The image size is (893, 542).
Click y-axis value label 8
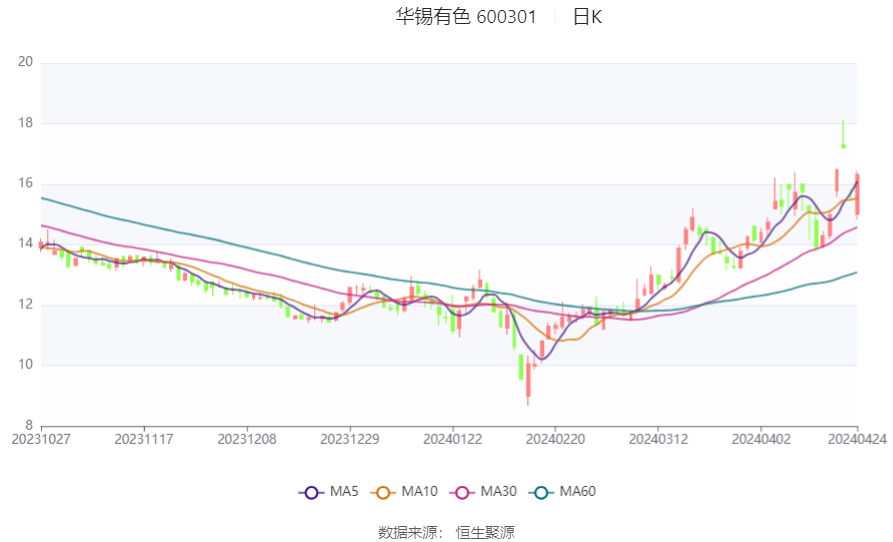tap(29, 425)
